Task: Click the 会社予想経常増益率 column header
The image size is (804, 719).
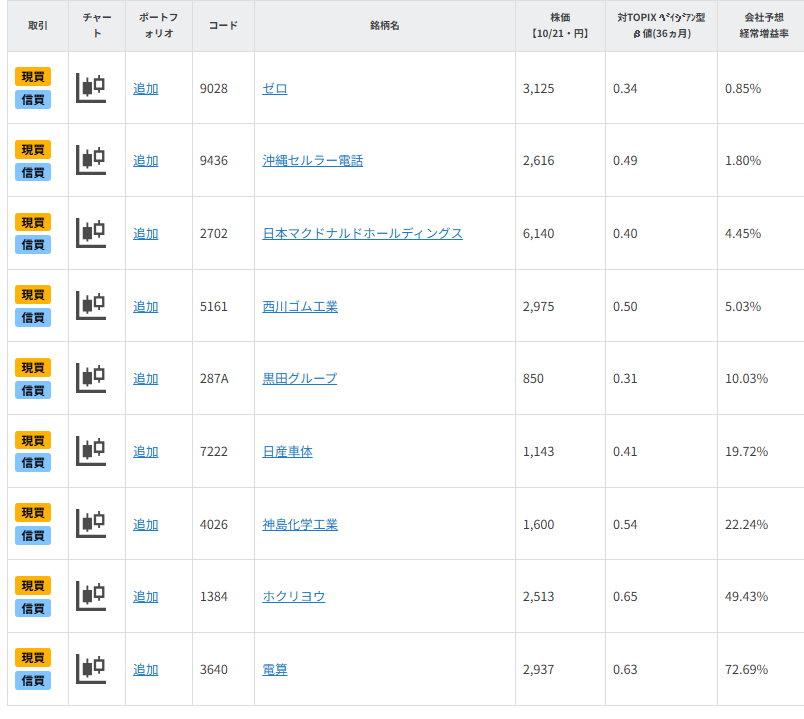Action: (760, 25)
